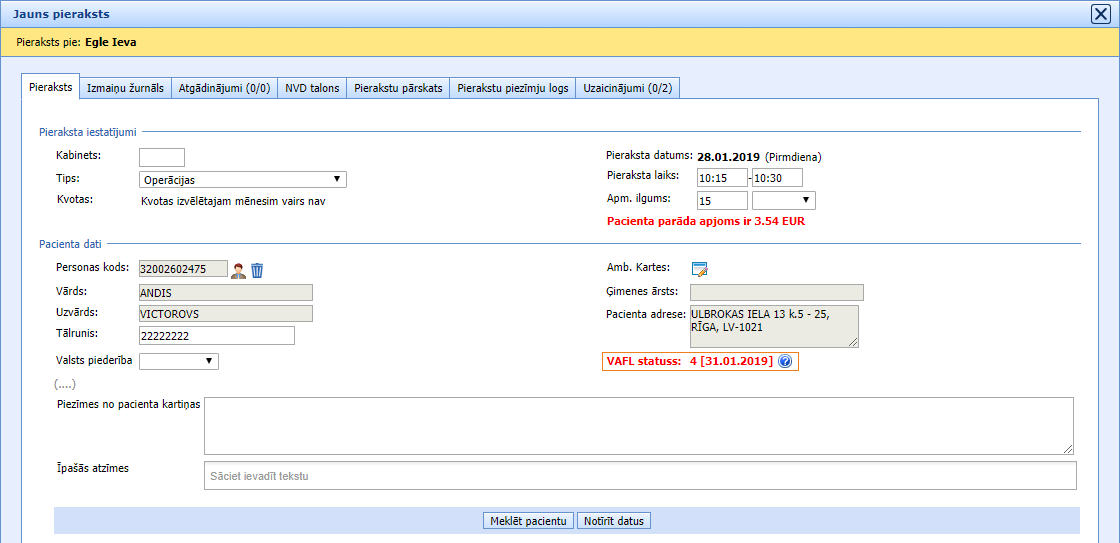Expand the (....) additional fields link
Image resolution: width=1120 pixels, height=543 pixels.
66,384
